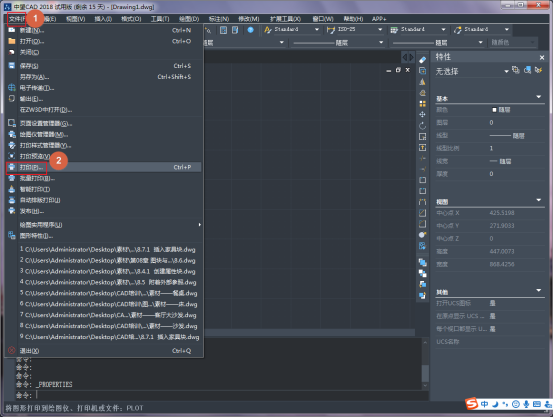This screenshot has height=418, width=554.
Task: Click the folder icon beside 打开(O) menu entry
Action: pyautogui.click(x=12, y=41)
